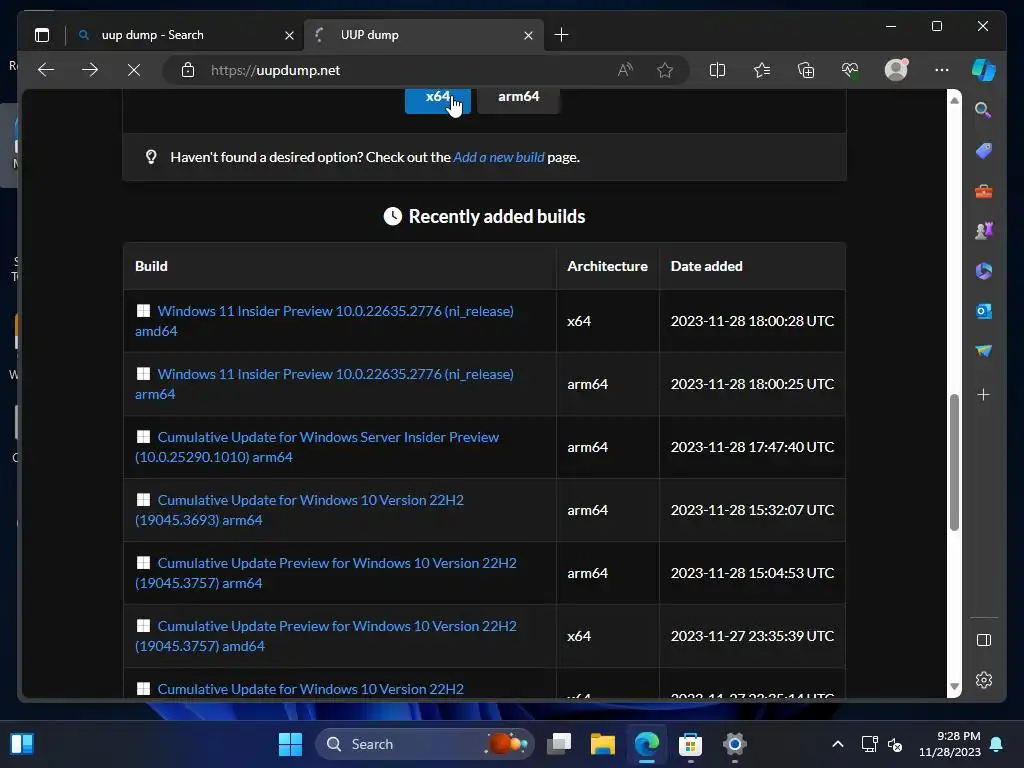Open the Edge profile avatar
The image size is (1024, 768).
(896, 70)
